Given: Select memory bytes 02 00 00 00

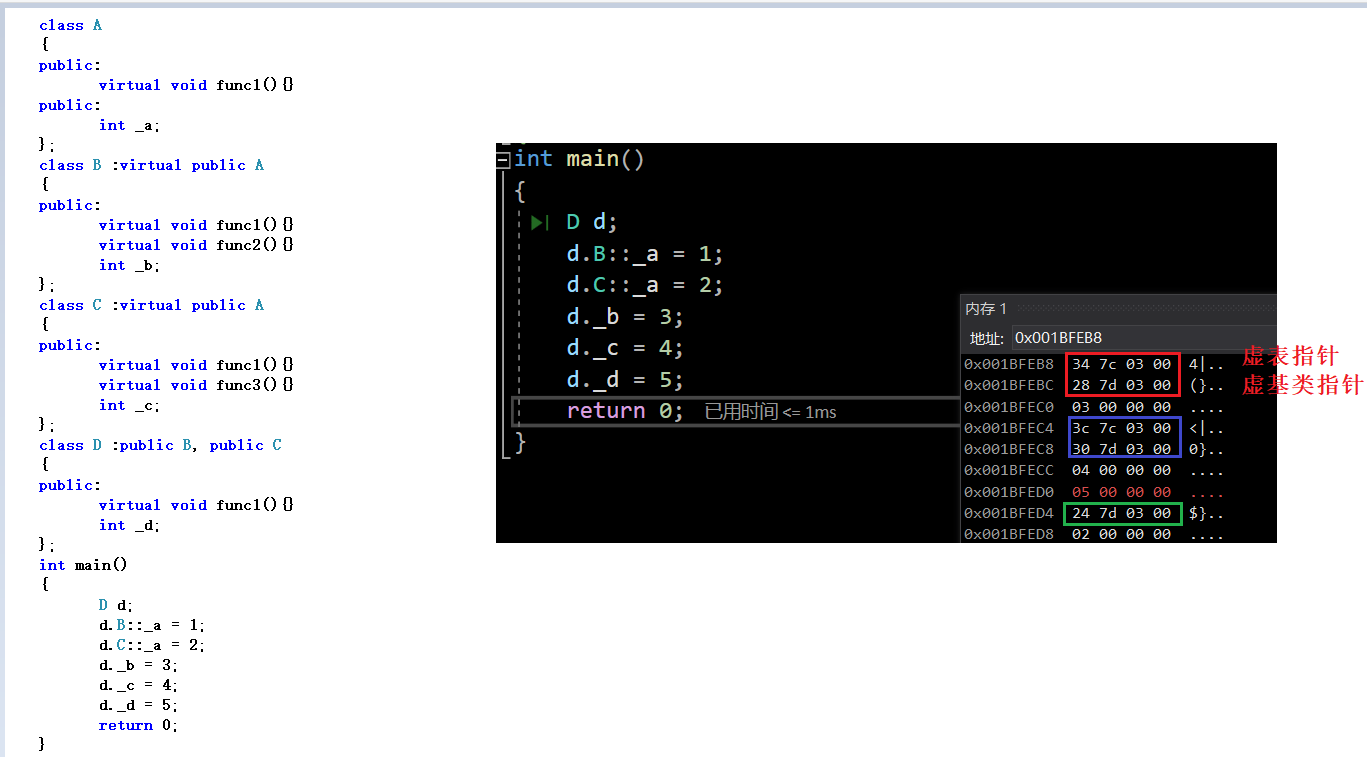Looking at the screenshot, I should 1121,534.
